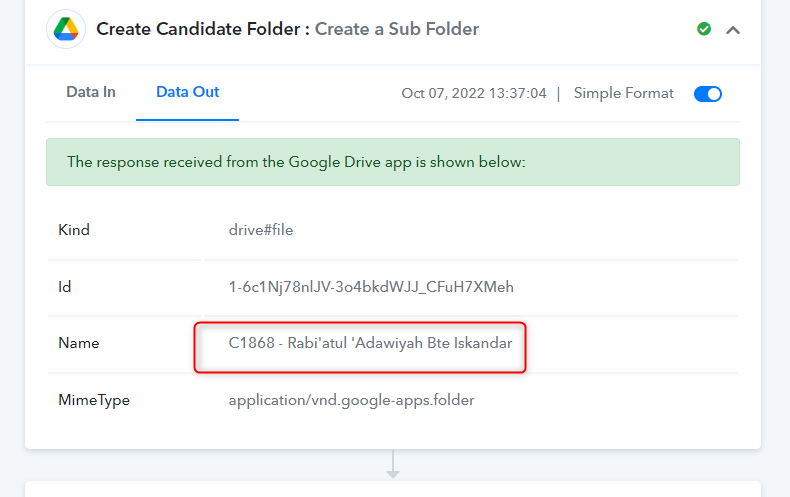Click the Kind field label

coord(74,230)
